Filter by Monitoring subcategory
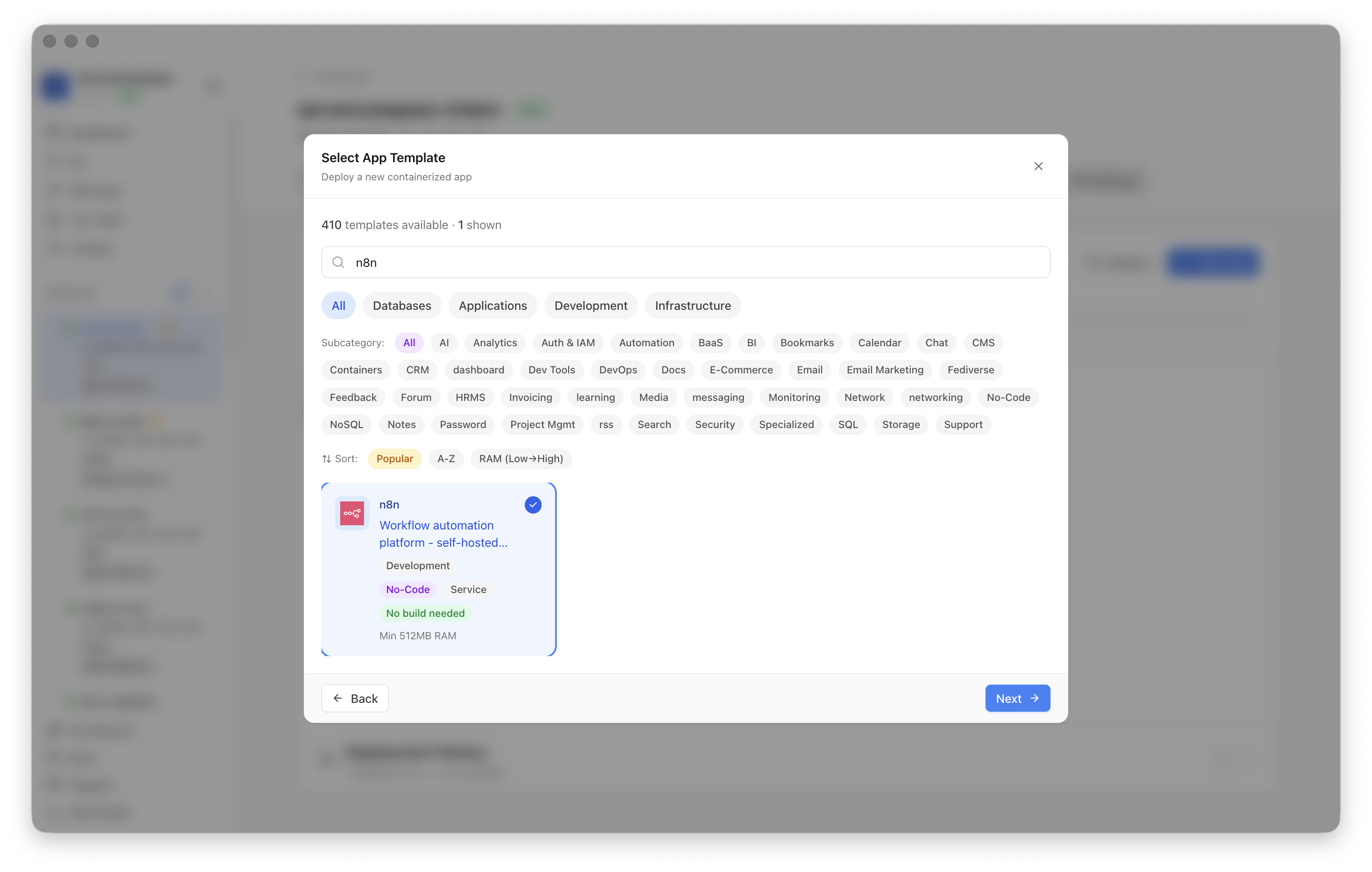1372x872 pixels. tap(793, 397)
